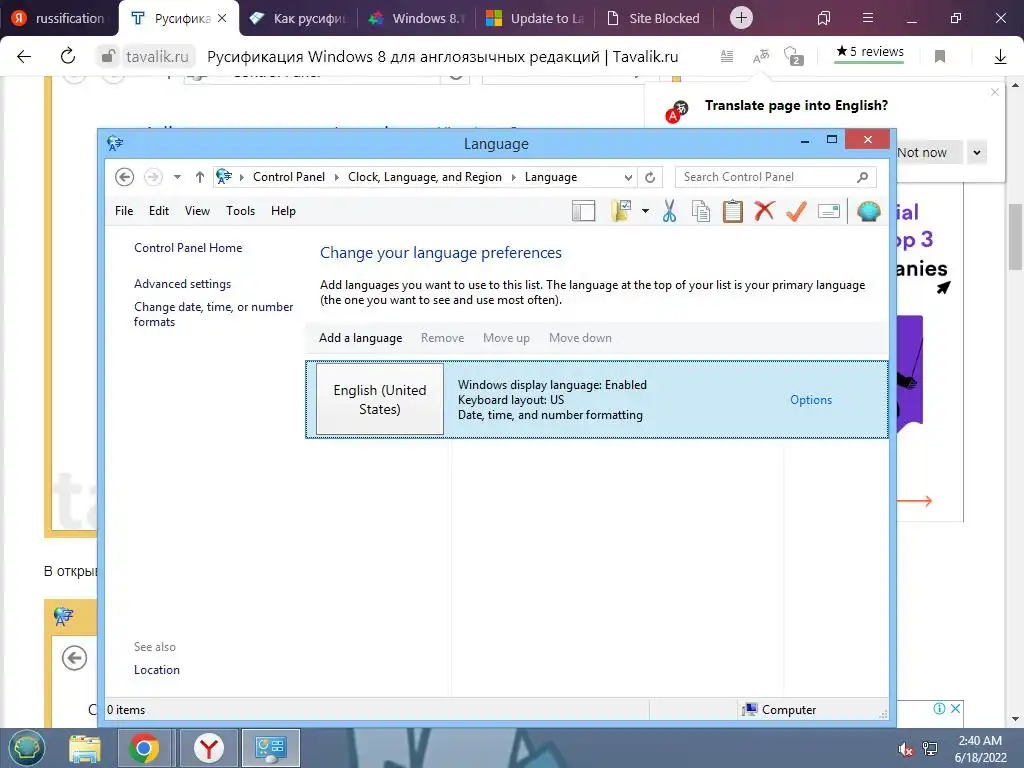Switch to the Как русифиц browser tab

(298, 18)
